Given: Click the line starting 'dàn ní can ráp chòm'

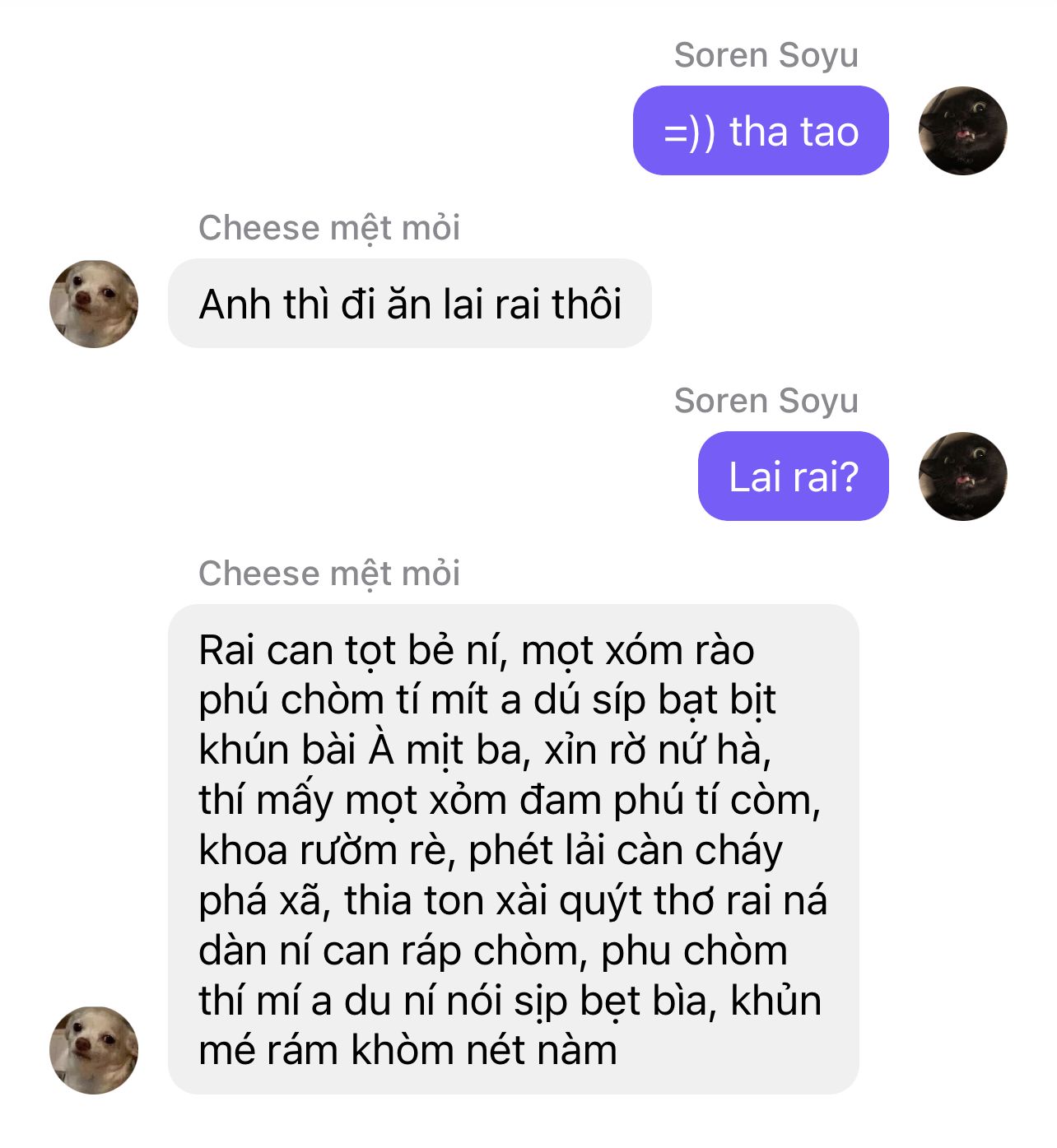Looking at the screenshot, I should 493,951.
